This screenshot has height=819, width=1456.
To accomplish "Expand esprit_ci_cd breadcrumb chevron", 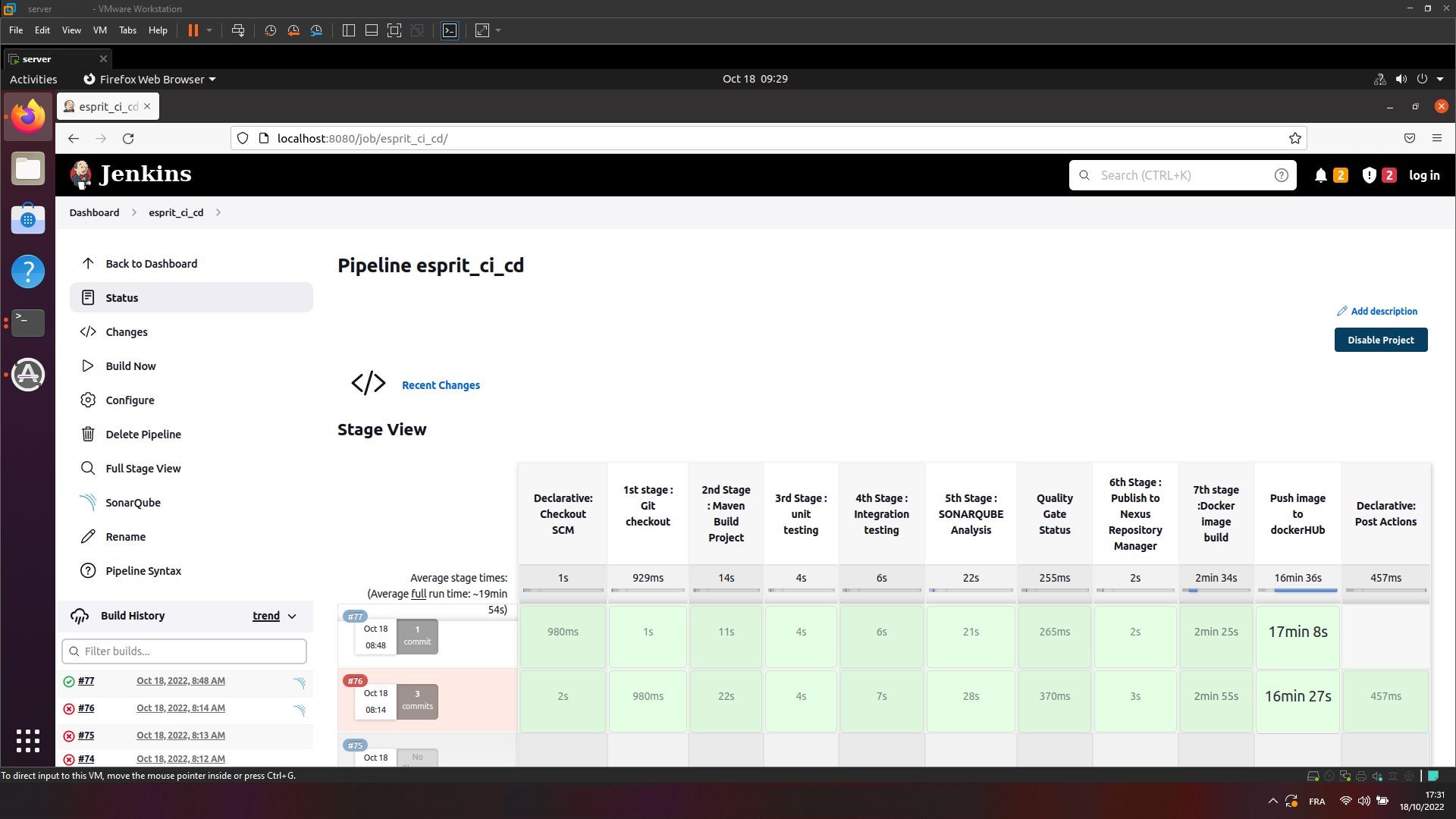I will [x=218, y=212].
